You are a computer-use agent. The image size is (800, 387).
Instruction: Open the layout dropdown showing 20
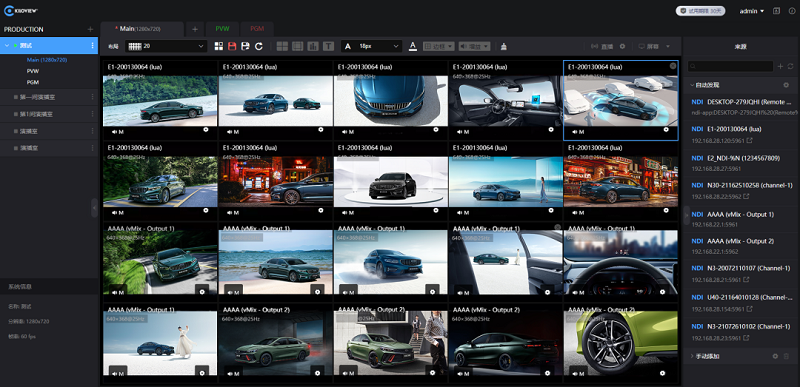(166, 46)
